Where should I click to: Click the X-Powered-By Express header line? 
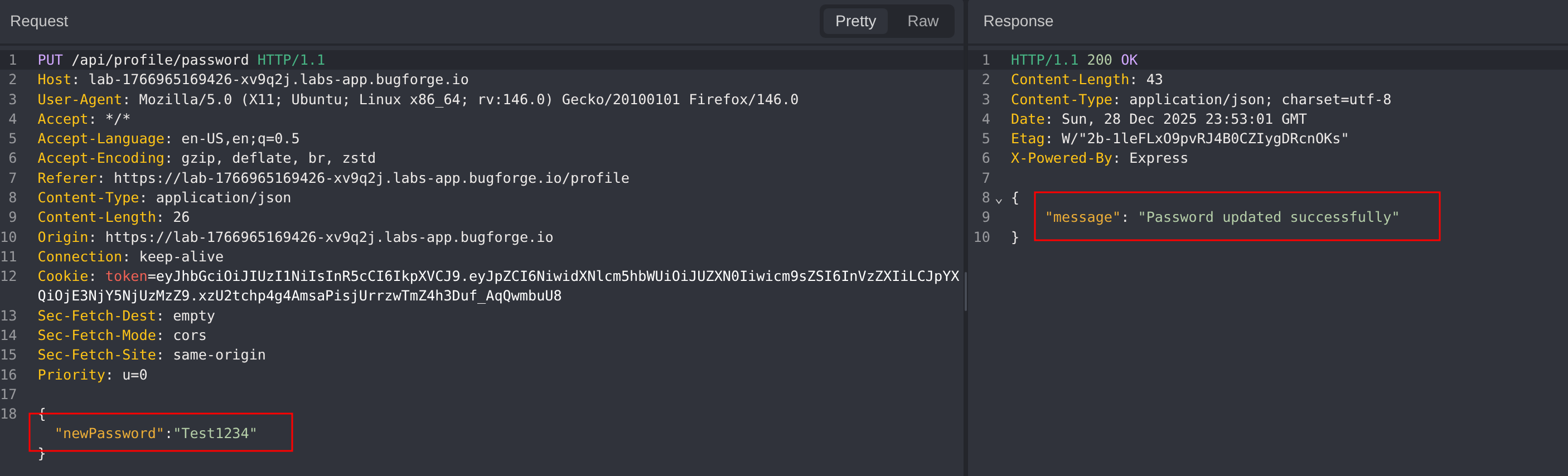coord(1098,158)
